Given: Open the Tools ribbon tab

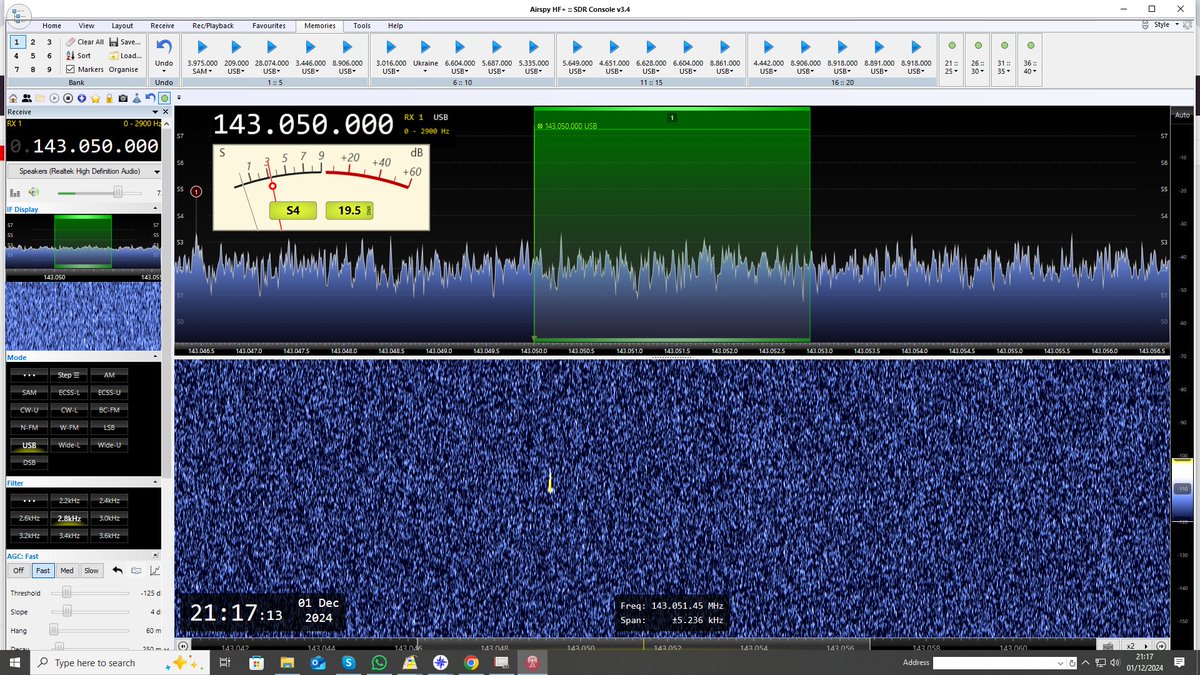Looking at the screenshot, I should coord(361,25).
